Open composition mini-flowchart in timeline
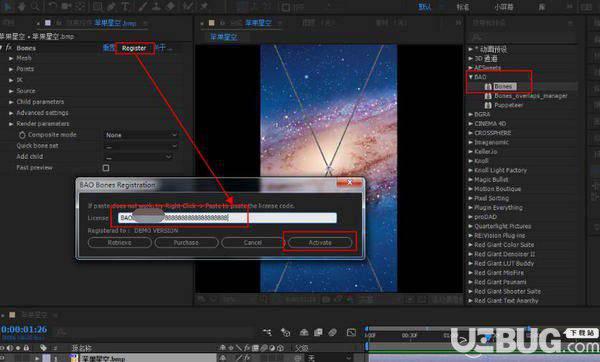 267,332
